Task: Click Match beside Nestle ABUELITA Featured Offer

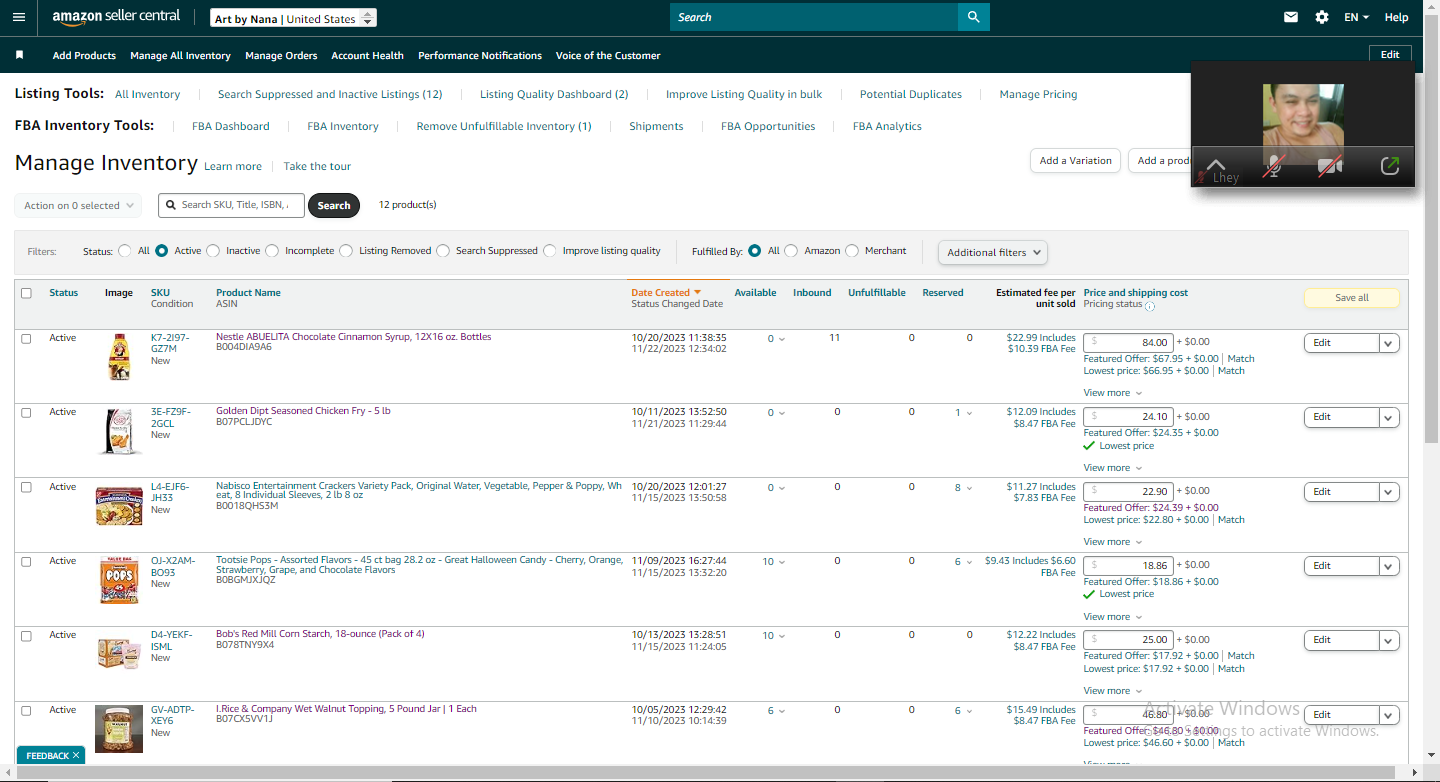Action: (1241, 359)
